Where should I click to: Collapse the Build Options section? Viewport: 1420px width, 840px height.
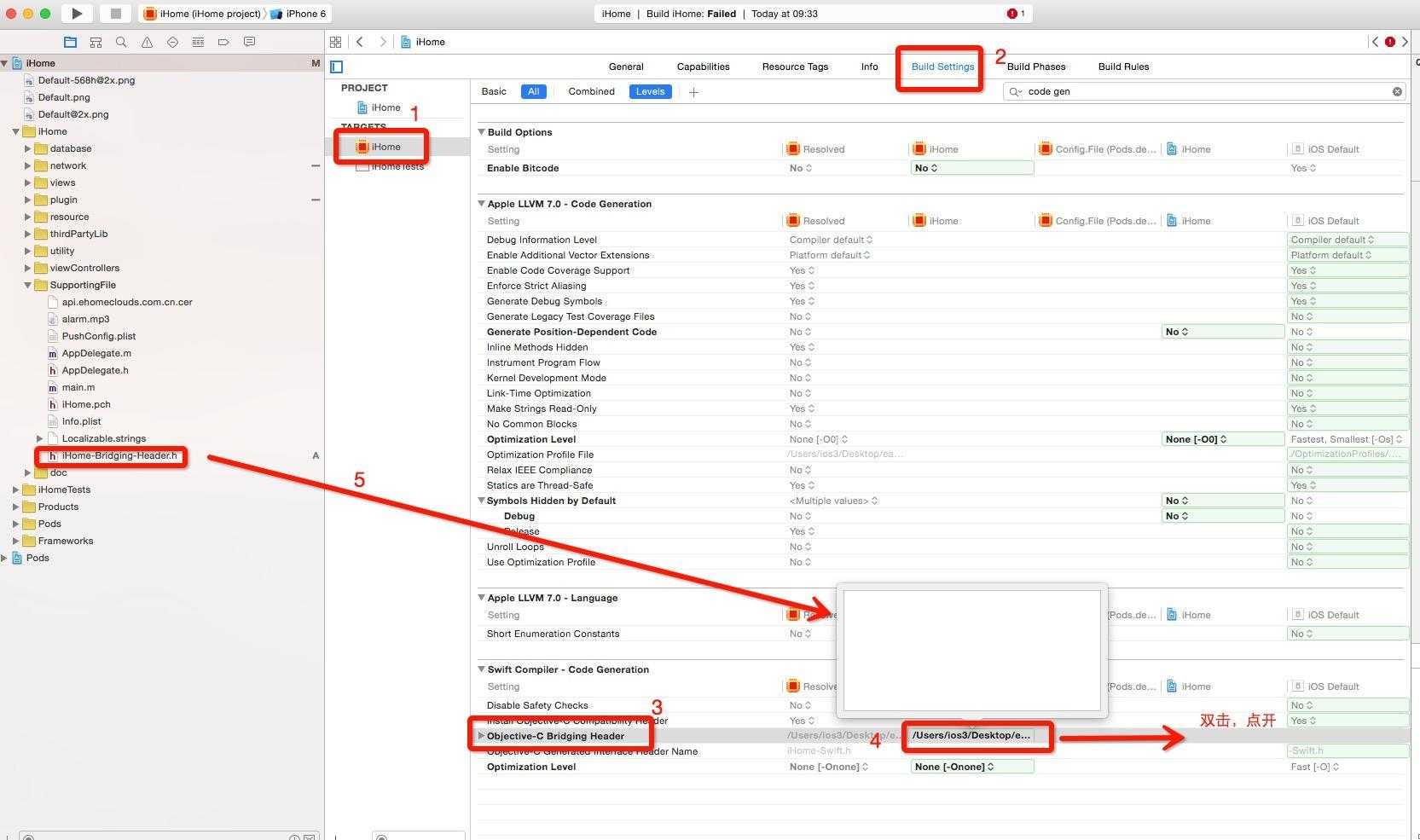(481, 132)
